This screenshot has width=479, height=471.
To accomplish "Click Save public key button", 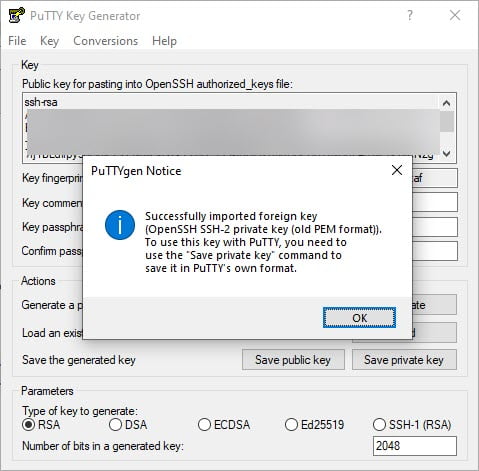I will click(293, 360).
